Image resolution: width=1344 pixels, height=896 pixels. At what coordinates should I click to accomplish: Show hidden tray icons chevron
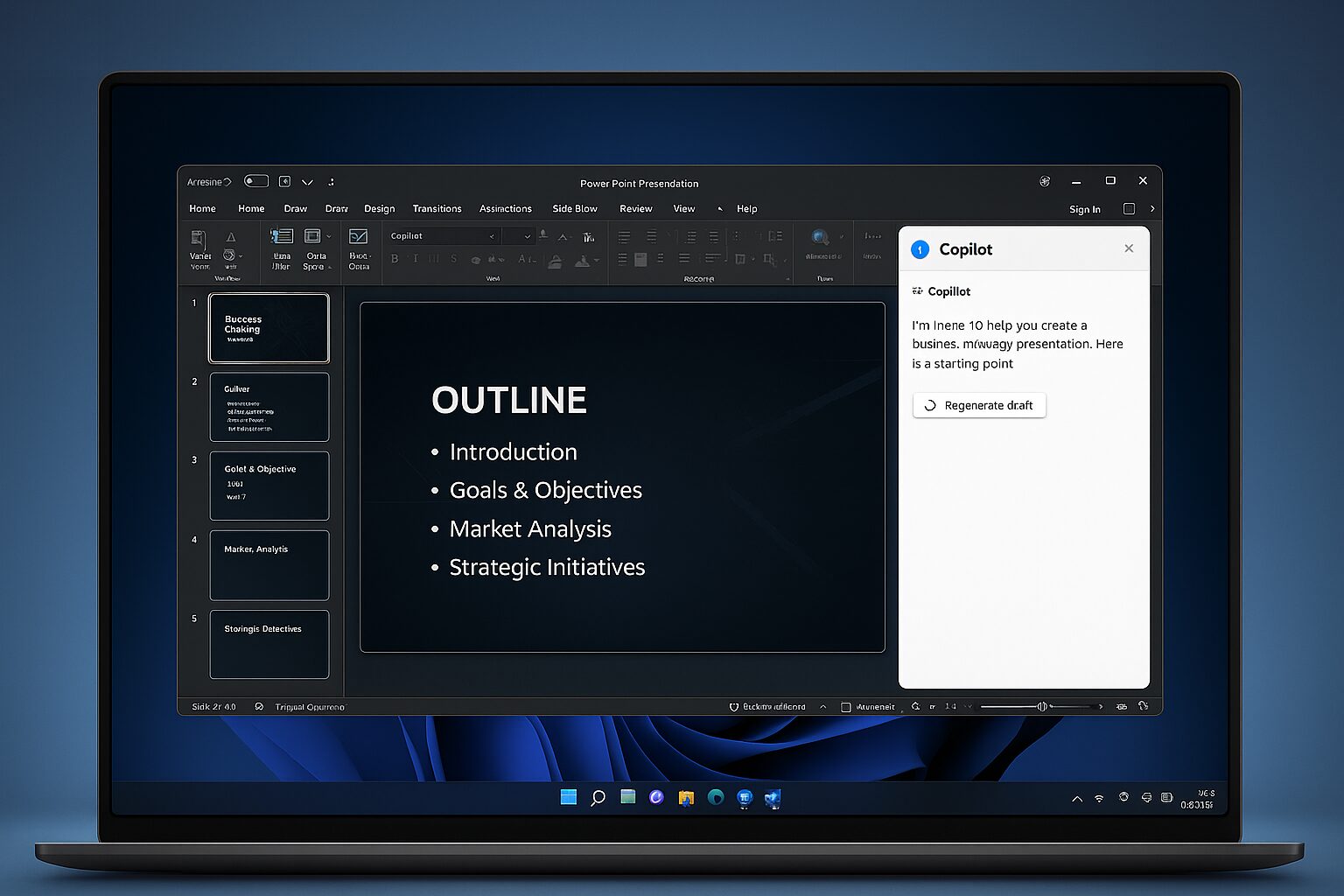(1076, 799)
